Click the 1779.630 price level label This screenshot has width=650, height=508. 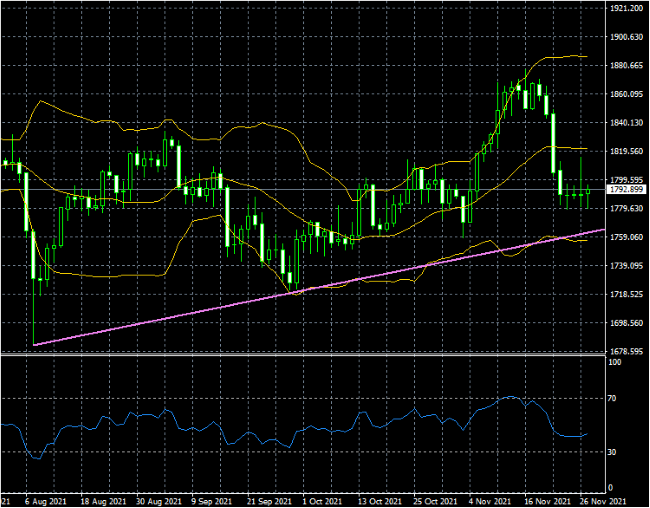coord(626,208)
